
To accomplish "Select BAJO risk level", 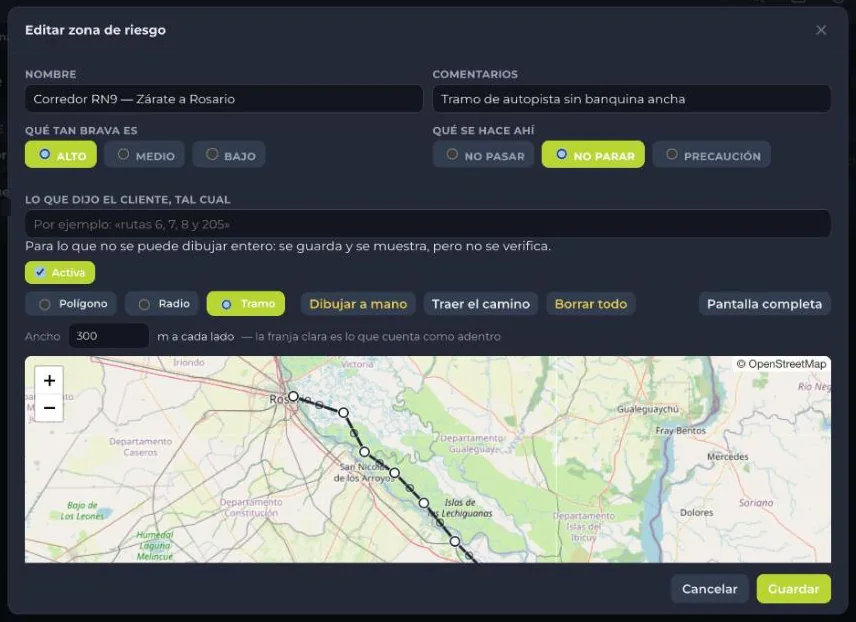I will pyautogui.click(x=229, y=155).
